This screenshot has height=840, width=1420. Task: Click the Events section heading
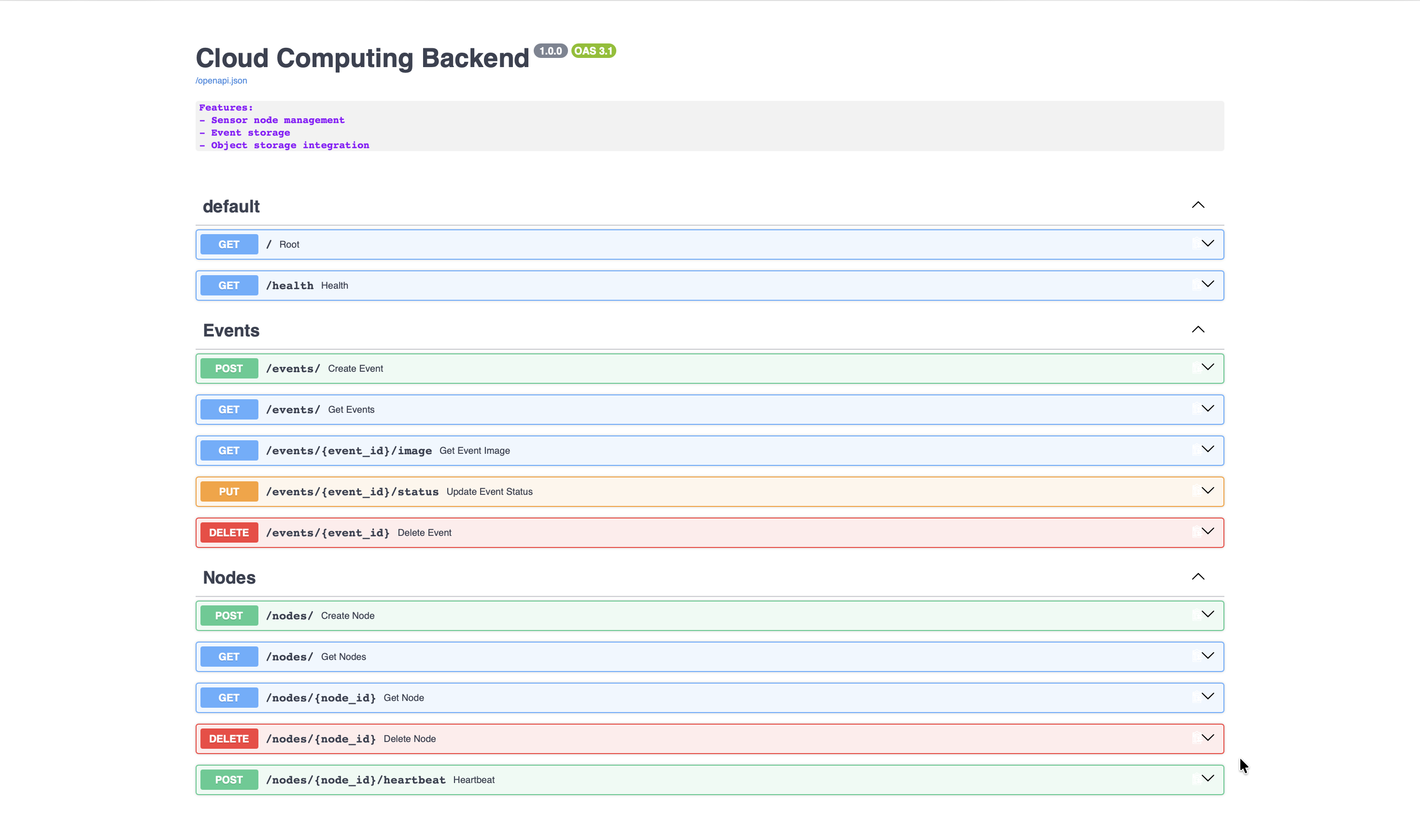[x=231, y=331]
